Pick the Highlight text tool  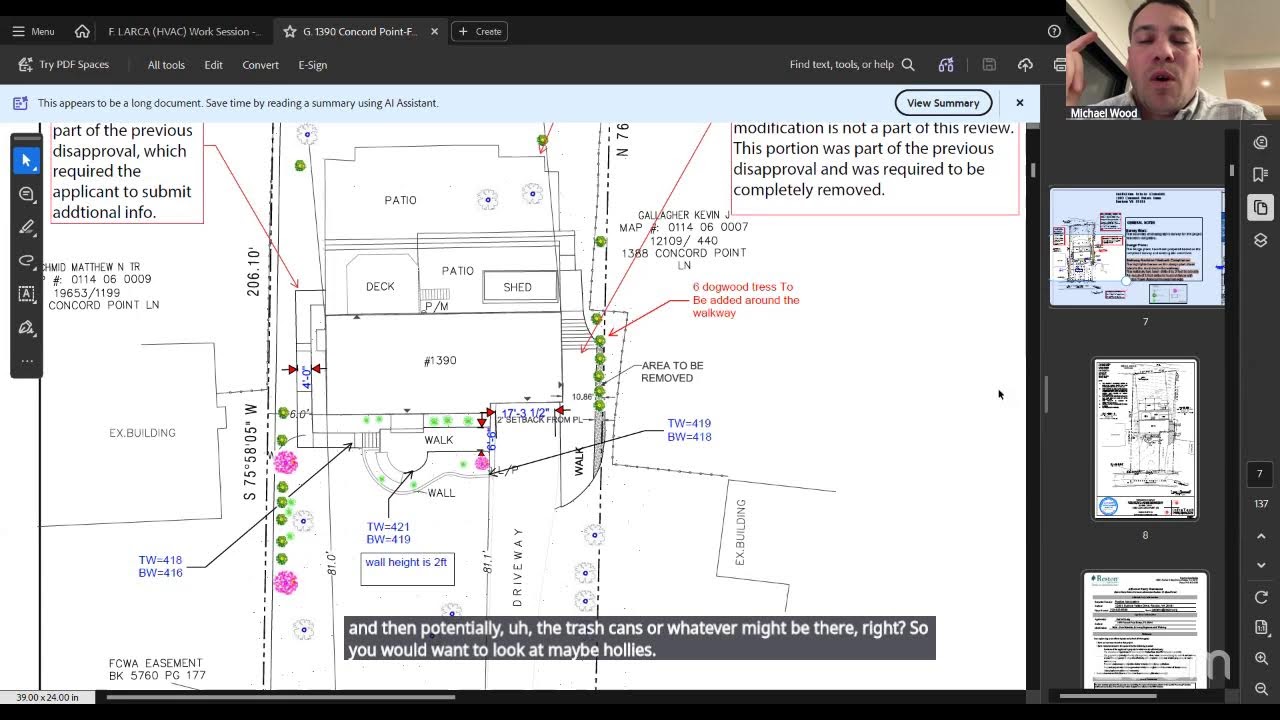point(27,227)
